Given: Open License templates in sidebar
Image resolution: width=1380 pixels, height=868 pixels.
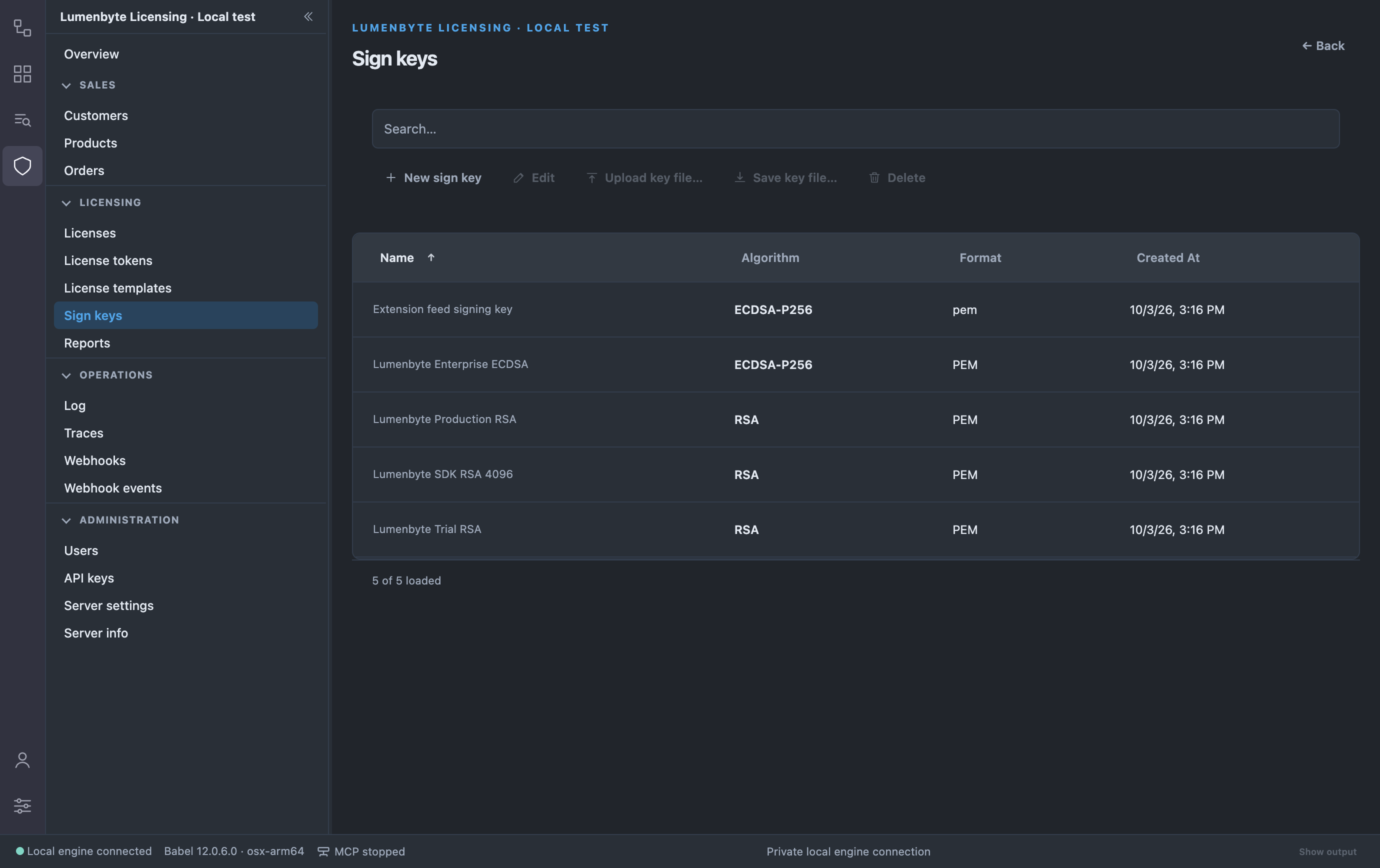Looking at the screenshot, I should point(117,288).
